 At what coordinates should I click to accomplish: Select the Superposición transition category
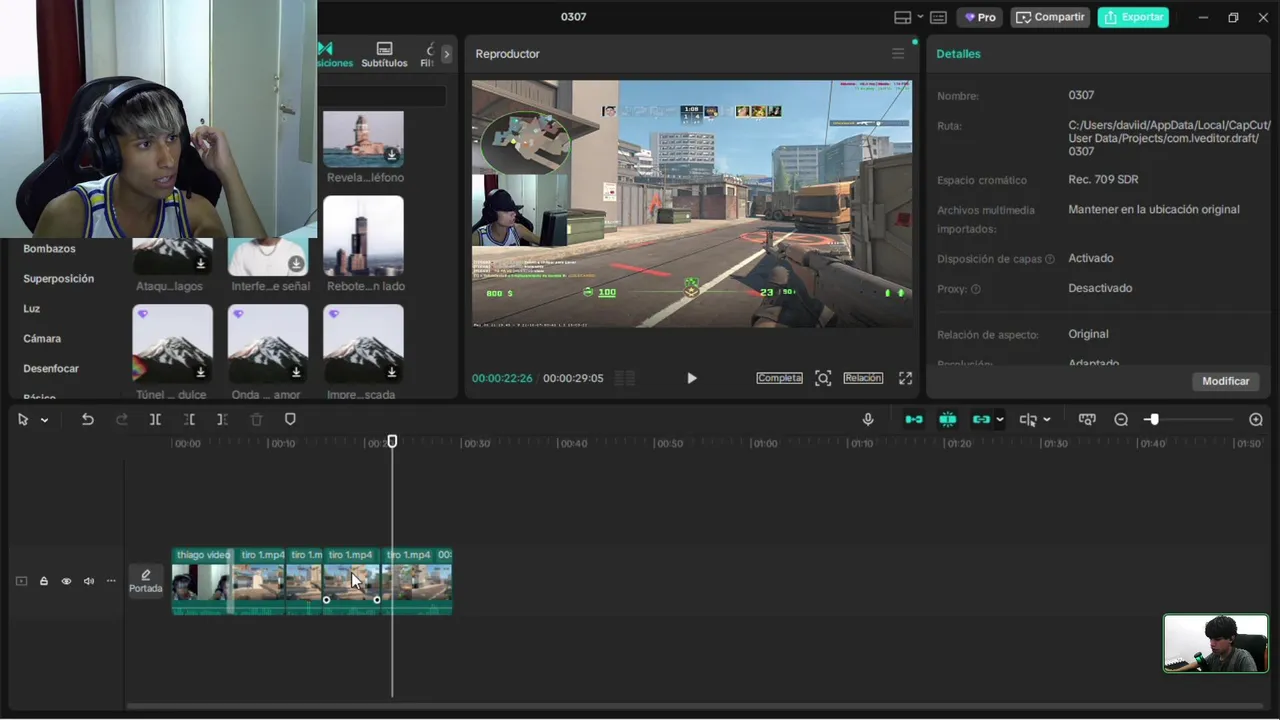(59, 278)
